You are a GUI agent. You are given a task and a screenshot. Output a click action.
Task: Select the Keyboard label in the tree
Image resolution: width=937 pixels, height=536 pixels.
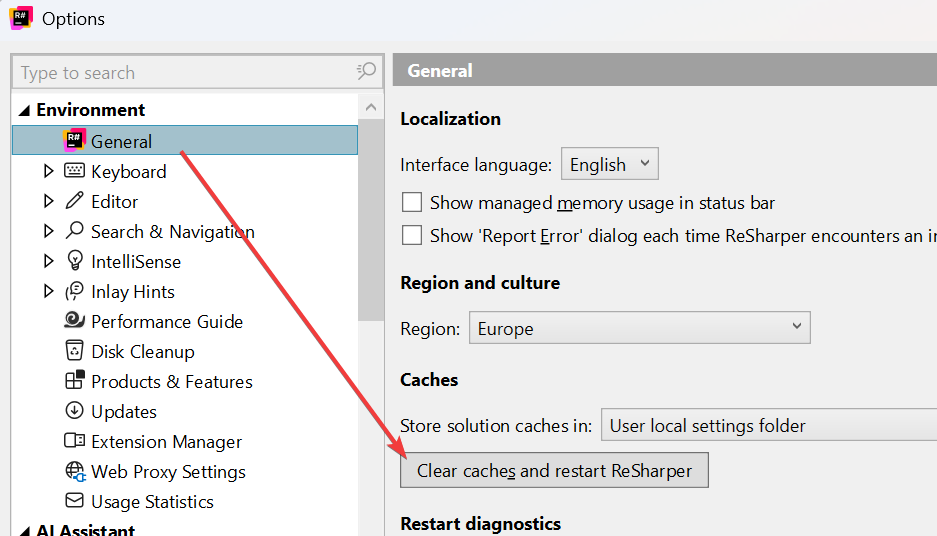tap(128, 171)
